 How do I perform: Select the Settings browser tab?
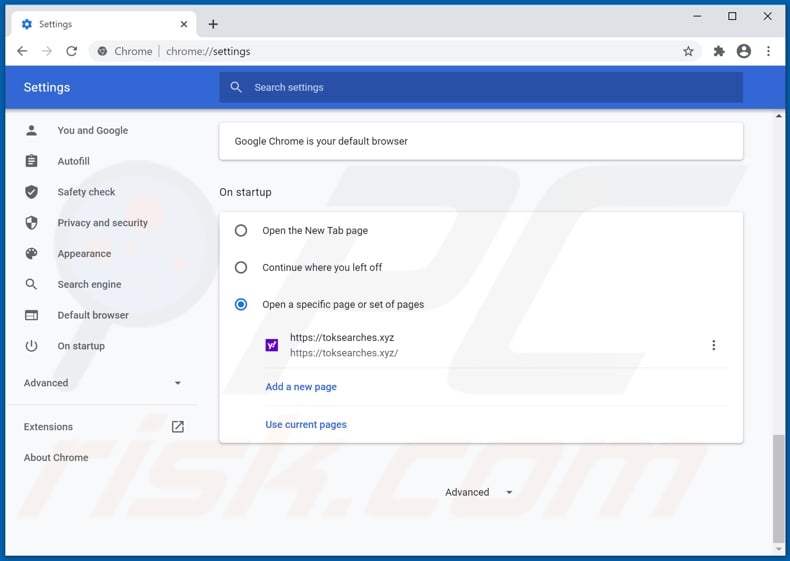click(104, 24)
